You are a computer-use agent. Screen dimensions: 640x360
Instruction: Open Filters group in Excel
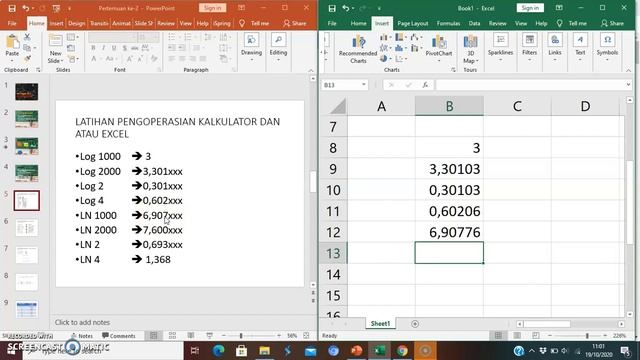[529, 47]
